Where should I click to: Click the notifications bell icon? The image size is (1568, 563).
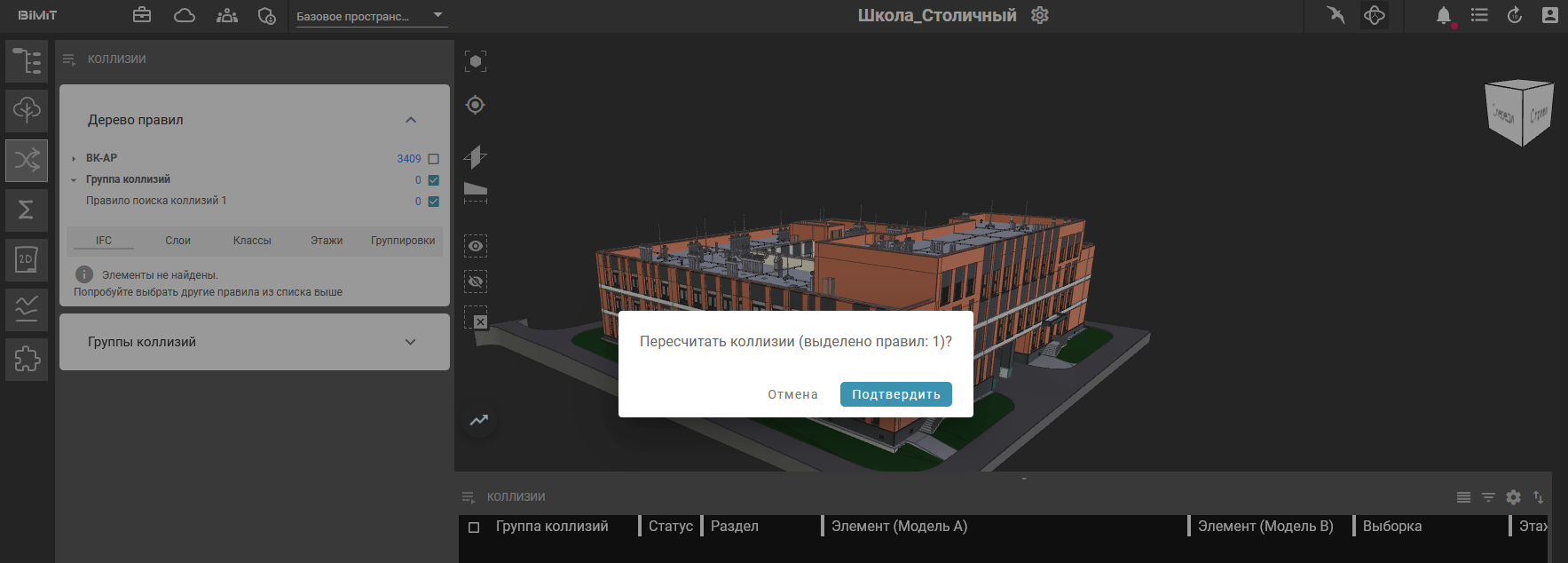coord(1444,15)
